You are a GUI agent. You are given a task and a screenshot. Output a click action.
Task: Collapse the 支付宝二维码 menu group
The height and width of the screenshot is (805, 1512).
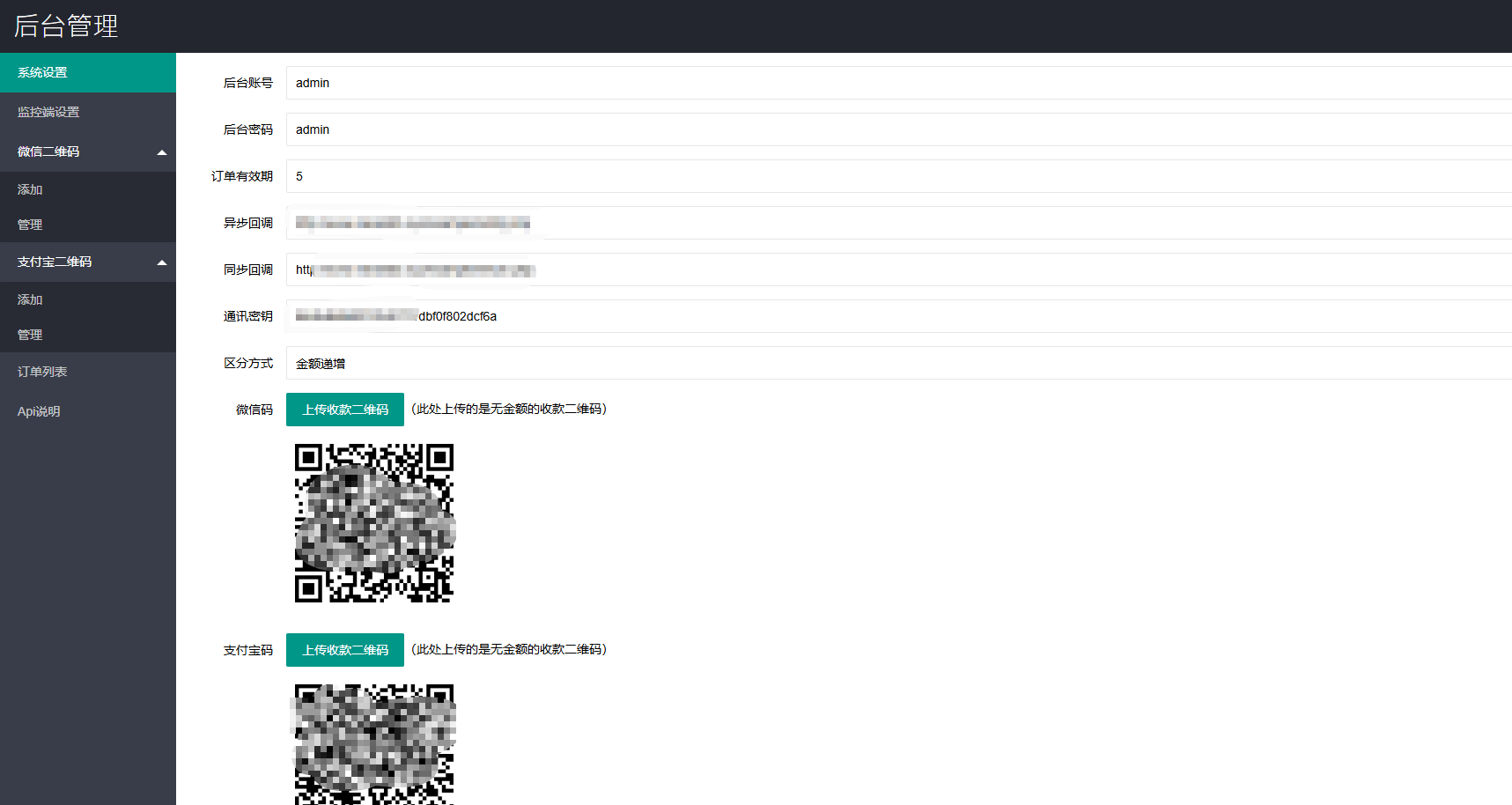[x=88, y=262]
